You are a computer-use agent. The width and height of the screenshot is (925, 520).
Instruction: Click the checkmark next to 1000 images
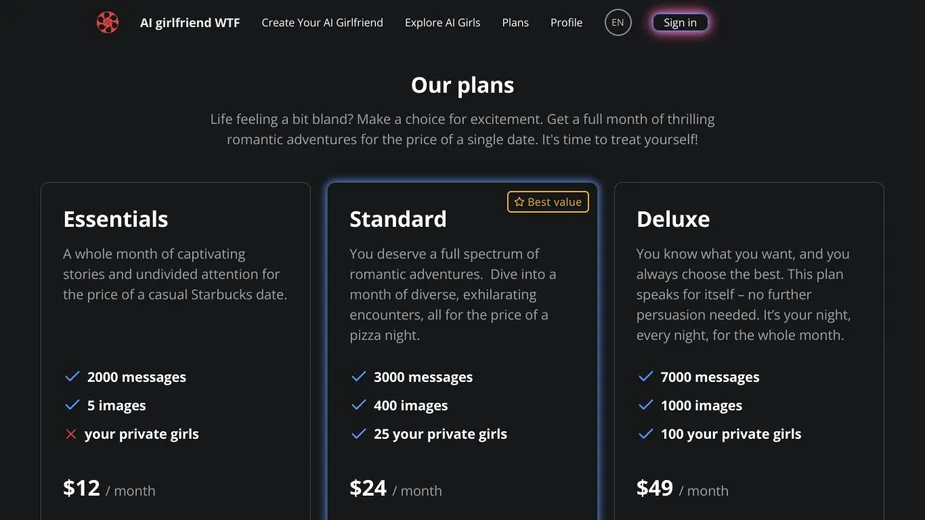point(645,405)
